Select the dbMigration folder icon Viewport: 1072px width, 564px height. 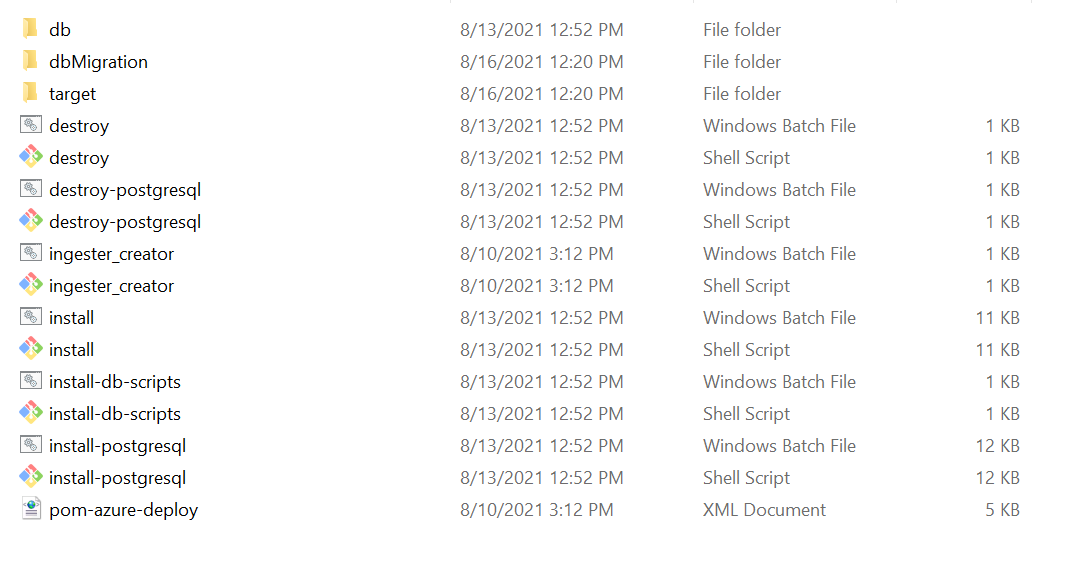click(31, 61)
